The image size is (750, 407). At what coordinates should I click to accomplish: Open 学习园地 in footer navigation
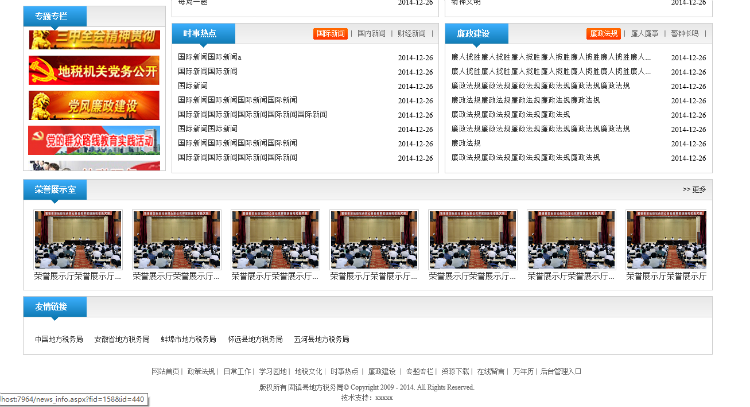click(273, 371)
